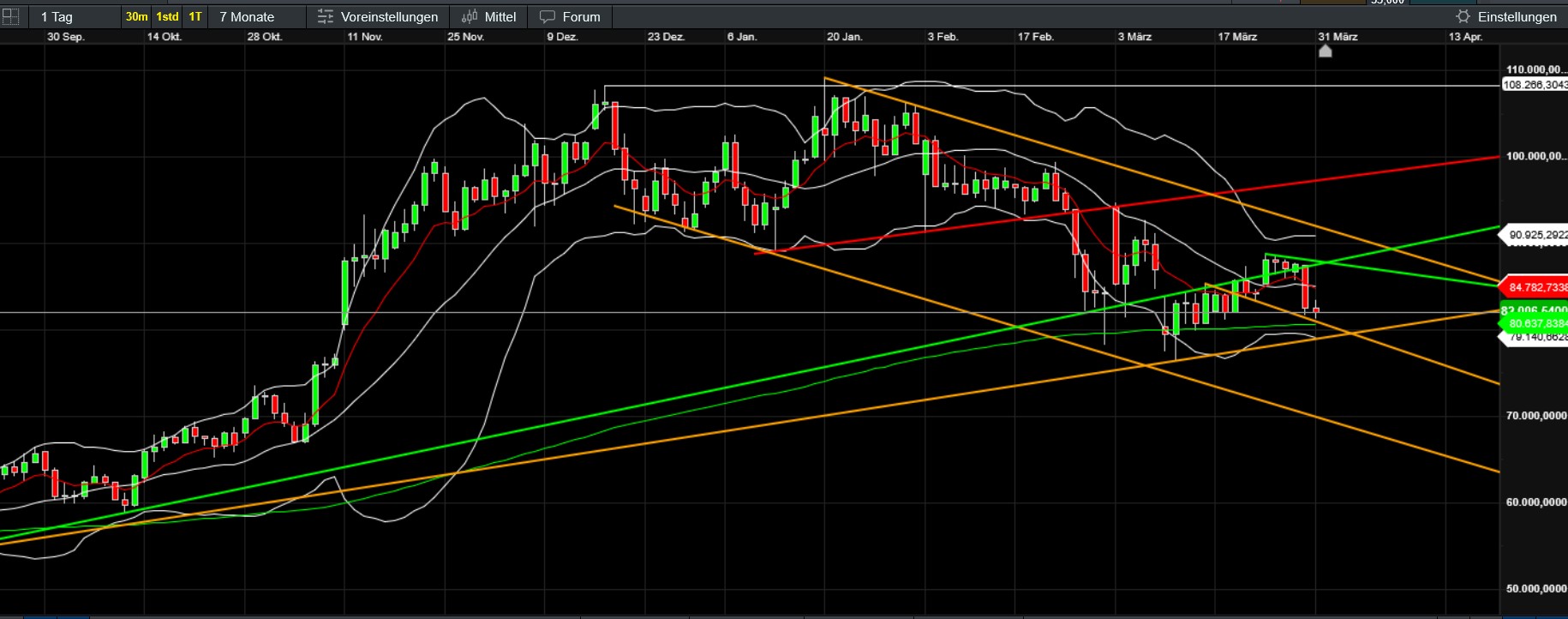Open Einstellungen chart settings

click(1505, 16)
